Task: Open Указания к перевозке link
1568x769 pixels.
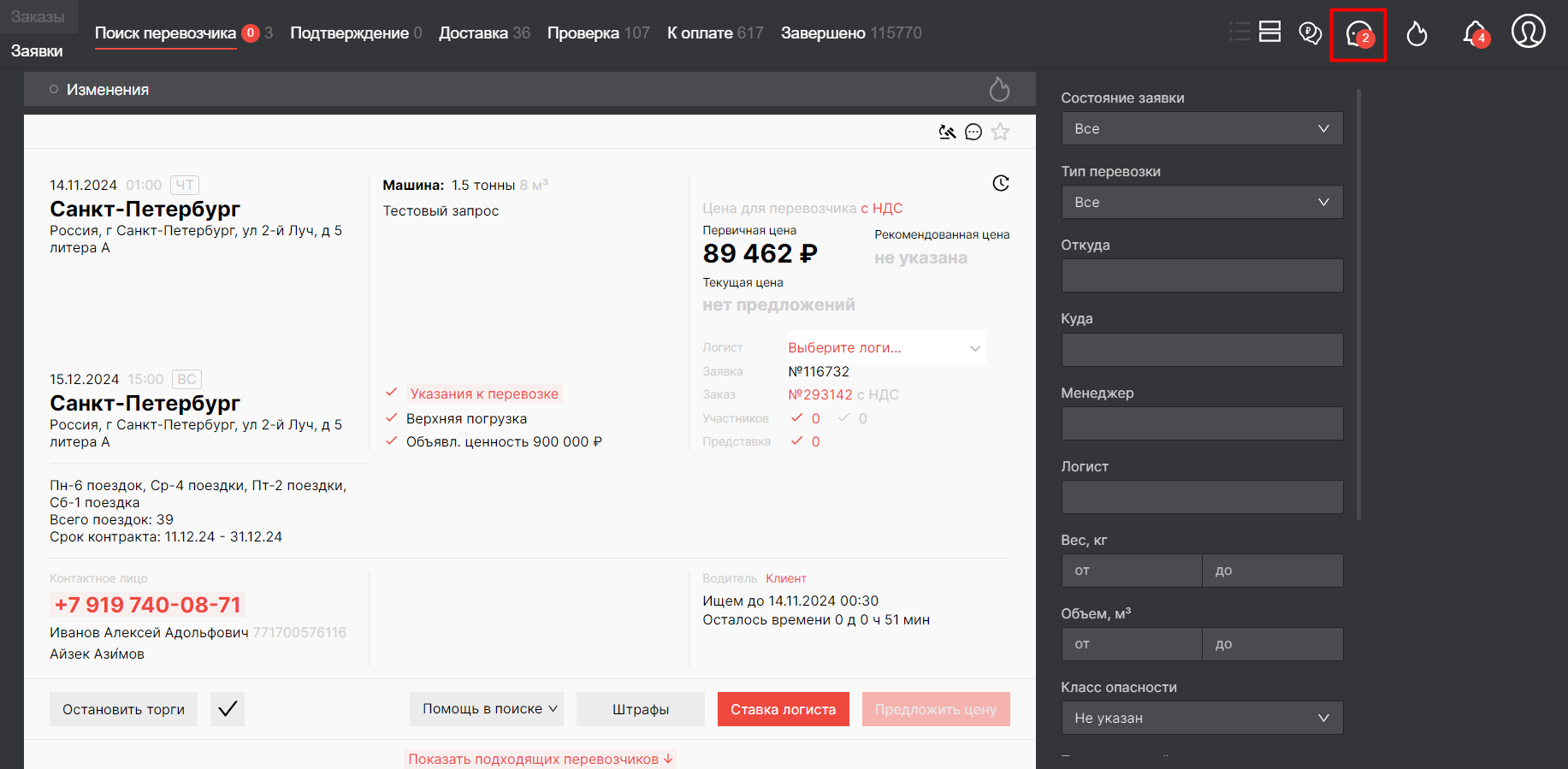Action: coord(484,393)
